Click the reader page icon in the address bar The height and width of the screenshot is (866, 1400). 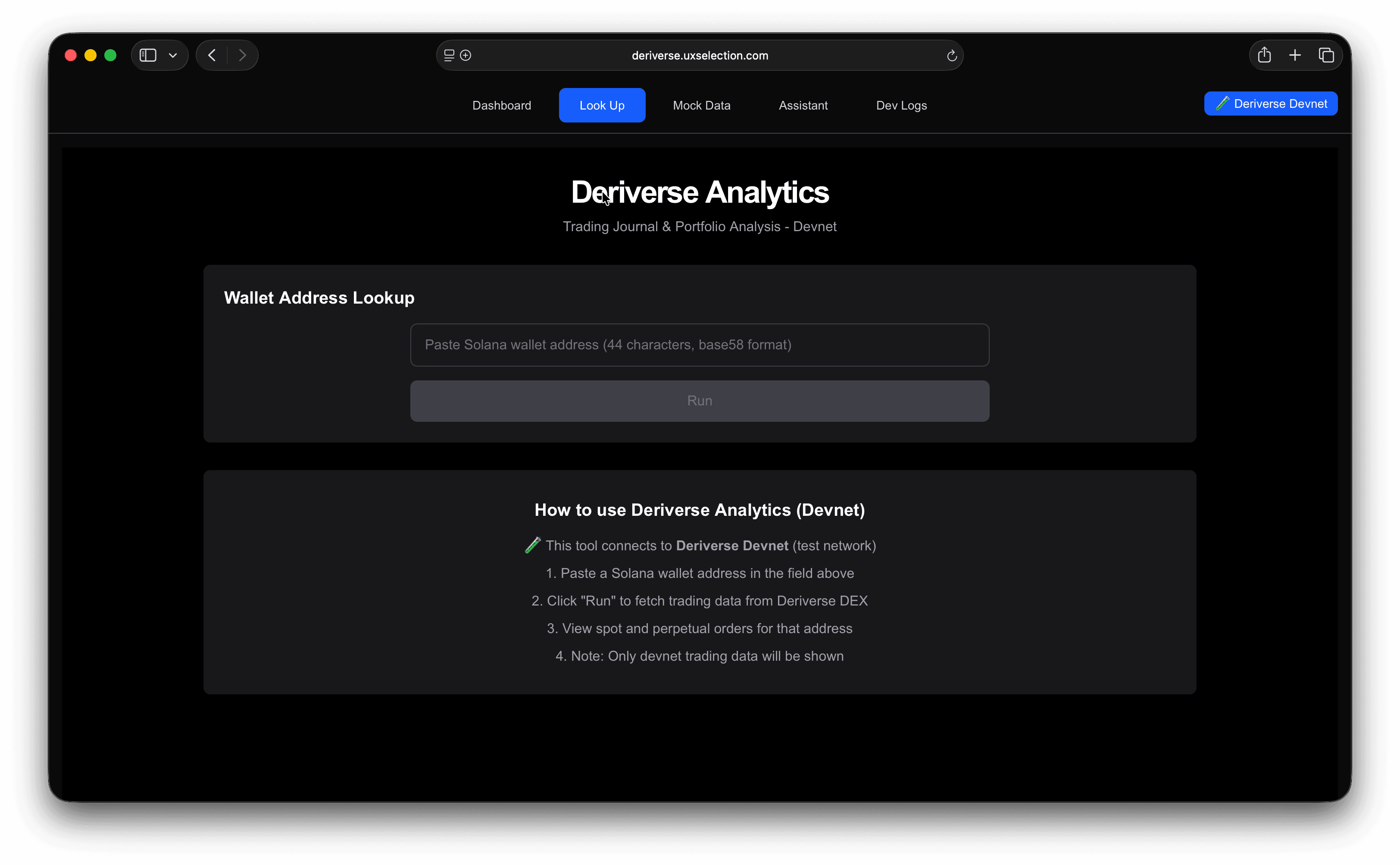click(449, 56)
